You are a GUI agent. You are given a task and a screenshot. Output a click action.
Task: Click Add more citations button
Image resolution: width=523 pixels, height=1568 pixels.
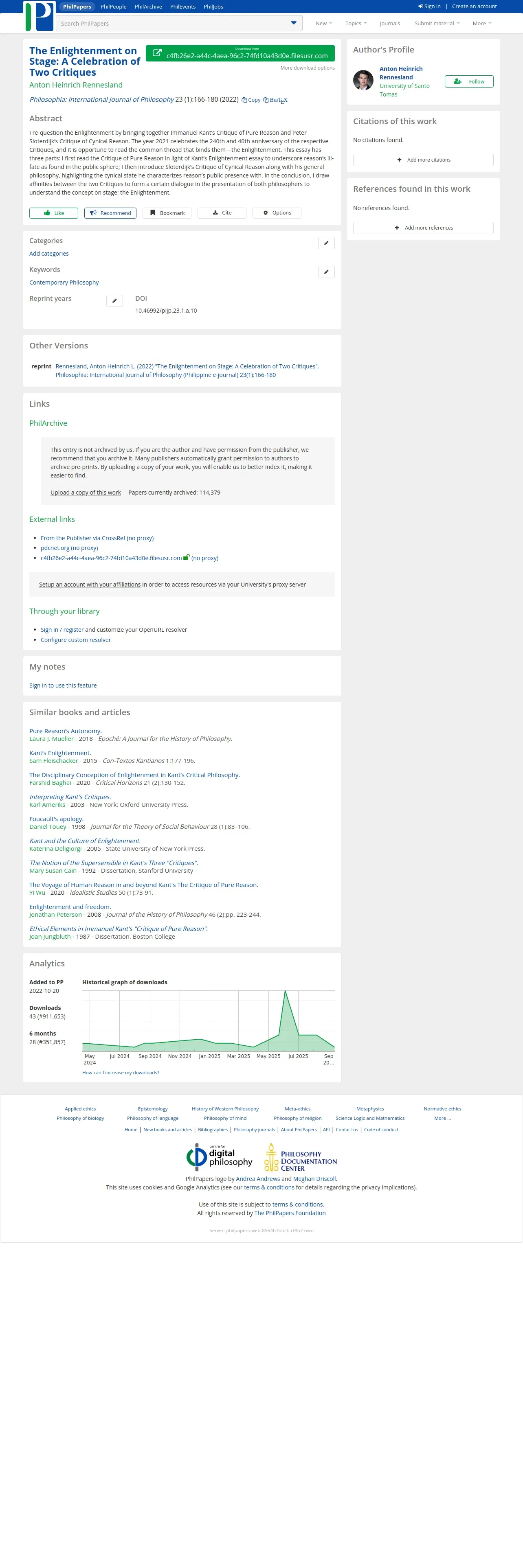423,160
